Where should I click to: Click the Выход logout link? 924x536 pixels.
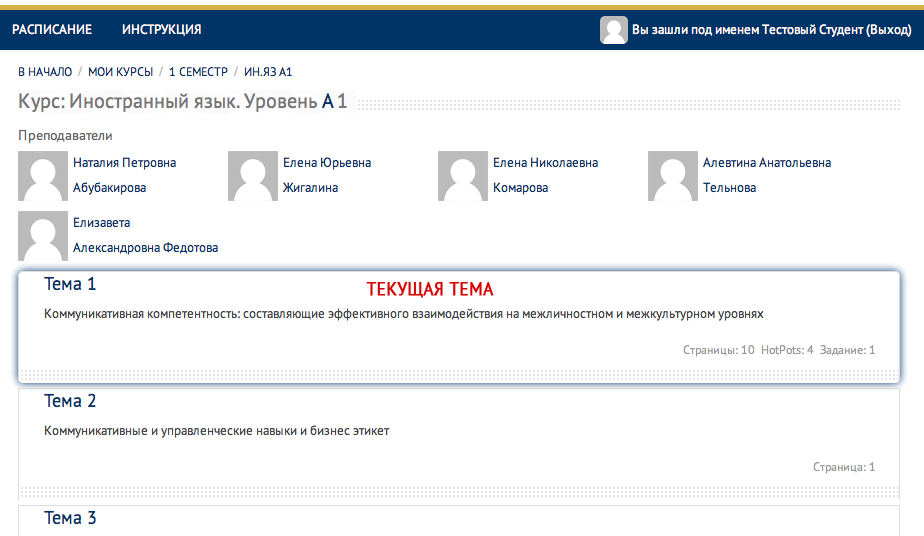889,29
